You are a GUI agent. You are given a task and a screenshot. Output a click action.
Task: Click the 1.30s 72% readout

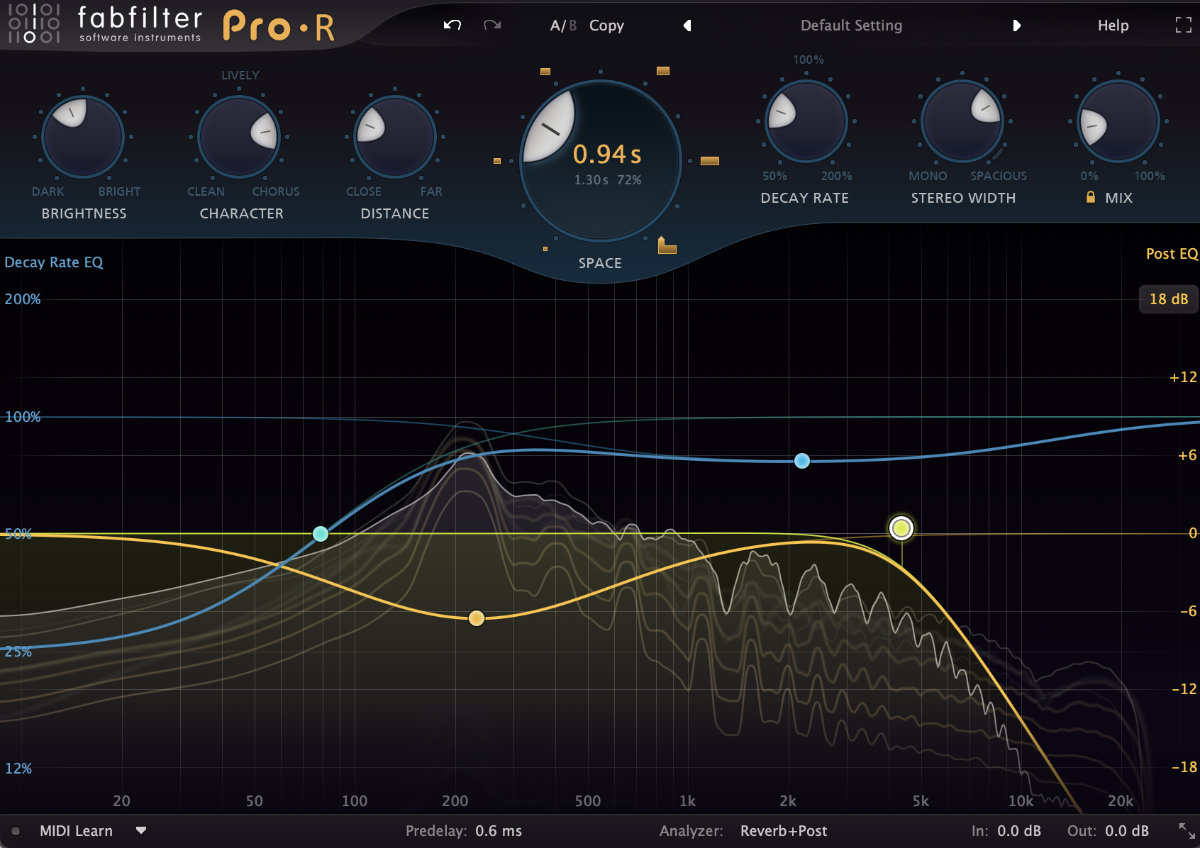(x=608, y=180)
